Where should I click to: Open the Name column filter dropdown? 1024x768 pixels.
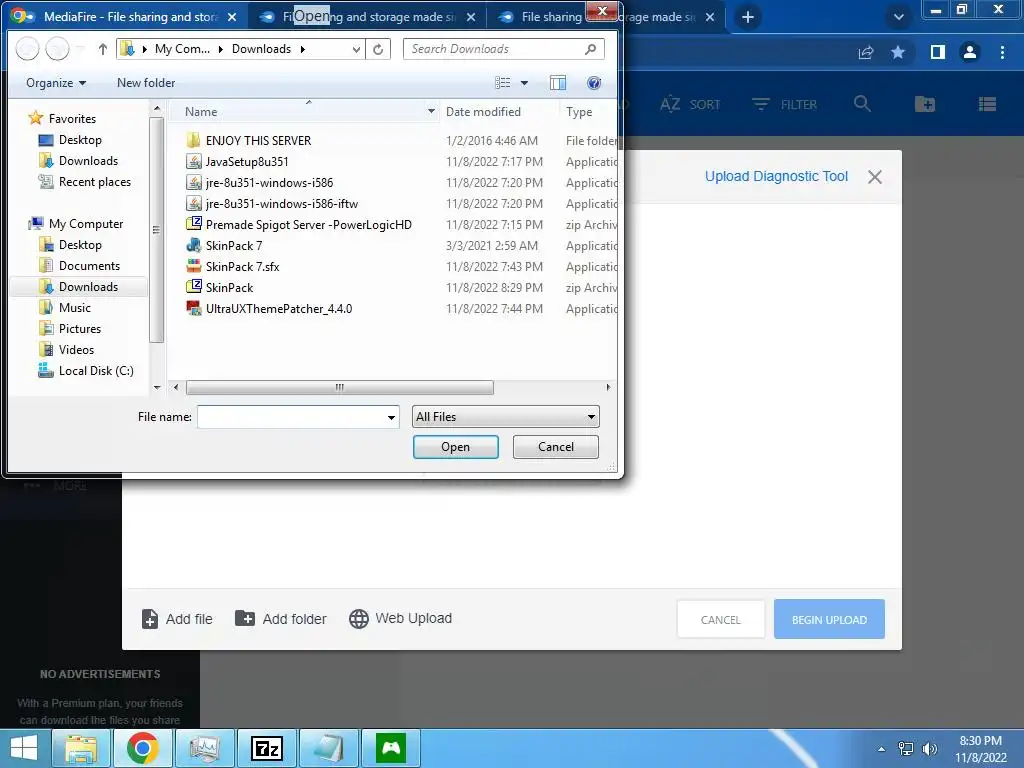click(x=431, y=112)
